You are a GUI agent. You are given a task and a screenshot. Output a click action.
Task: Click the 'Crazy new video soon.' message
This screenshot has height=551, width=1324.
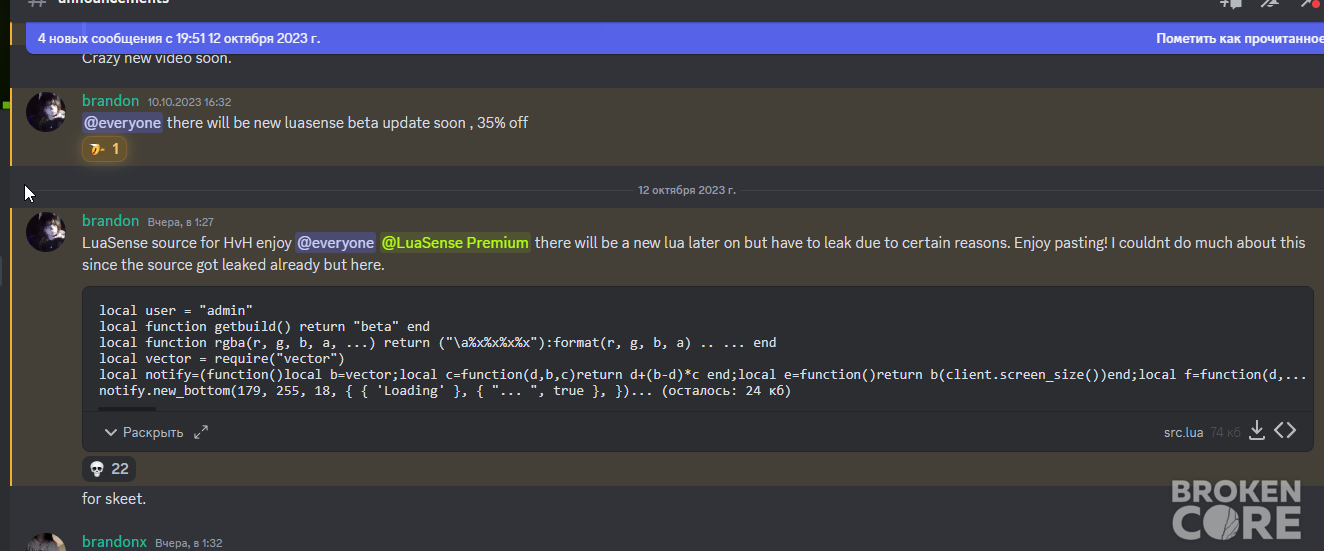(x=156, y=58)
